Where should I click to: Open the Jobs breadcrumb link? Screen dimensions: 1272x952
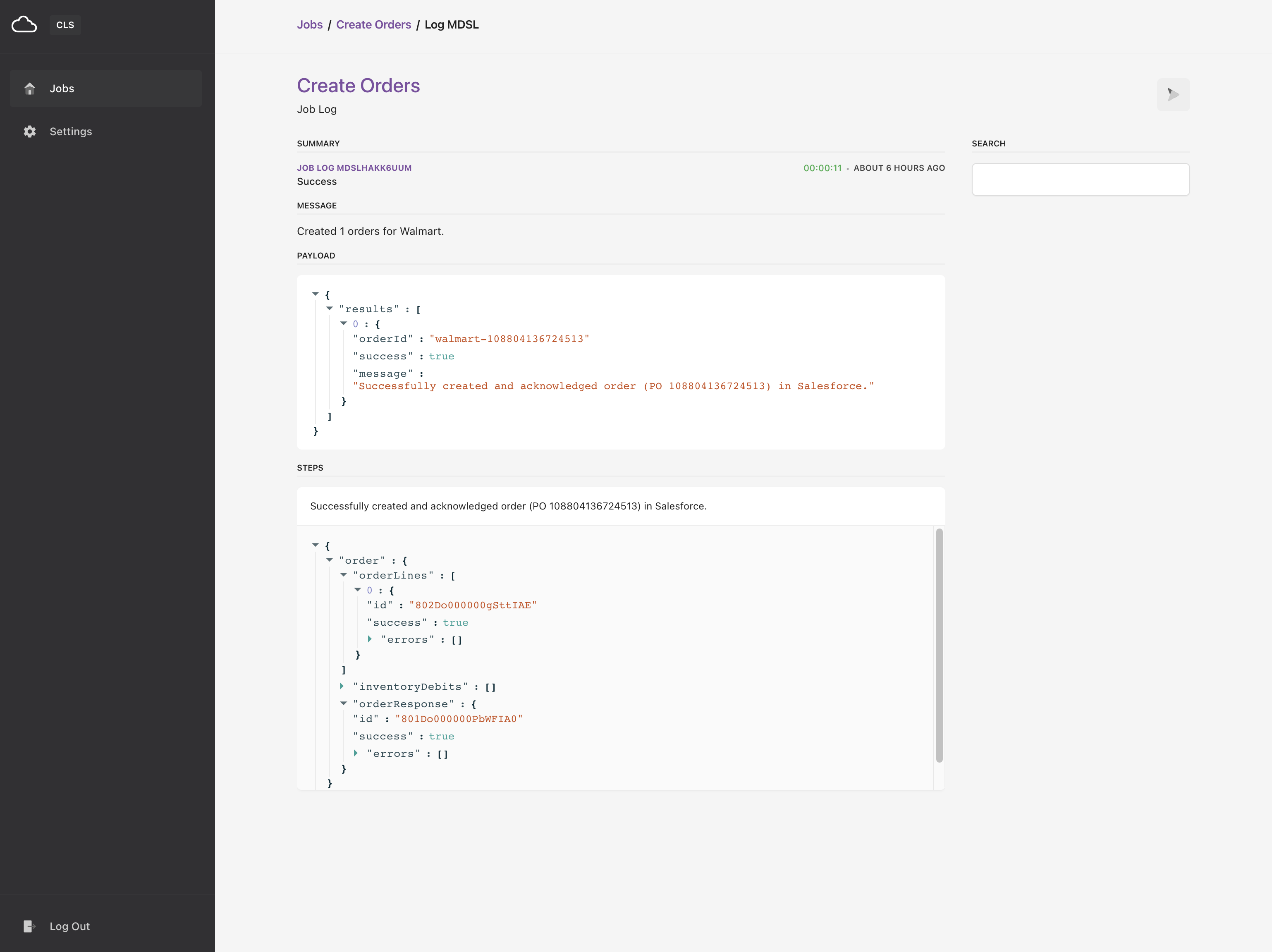tap(309, 25)
